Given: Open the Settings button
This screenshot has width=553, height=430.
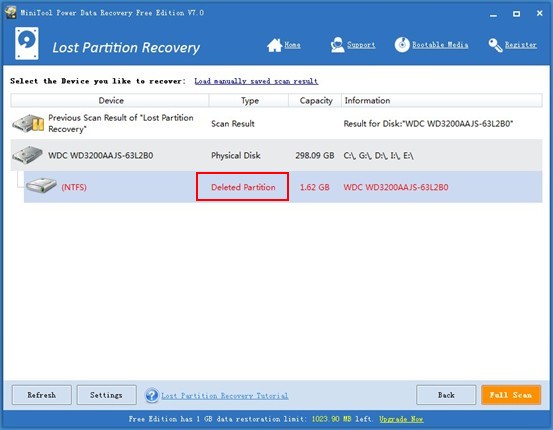Looking at the screenshot, I should 107,395.
